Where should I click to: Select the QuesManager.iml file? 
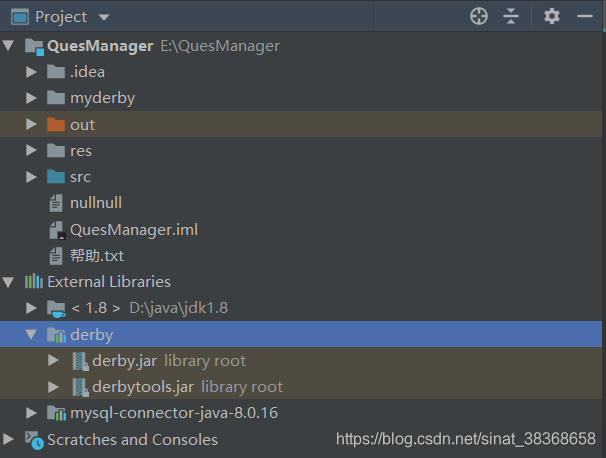134,230
